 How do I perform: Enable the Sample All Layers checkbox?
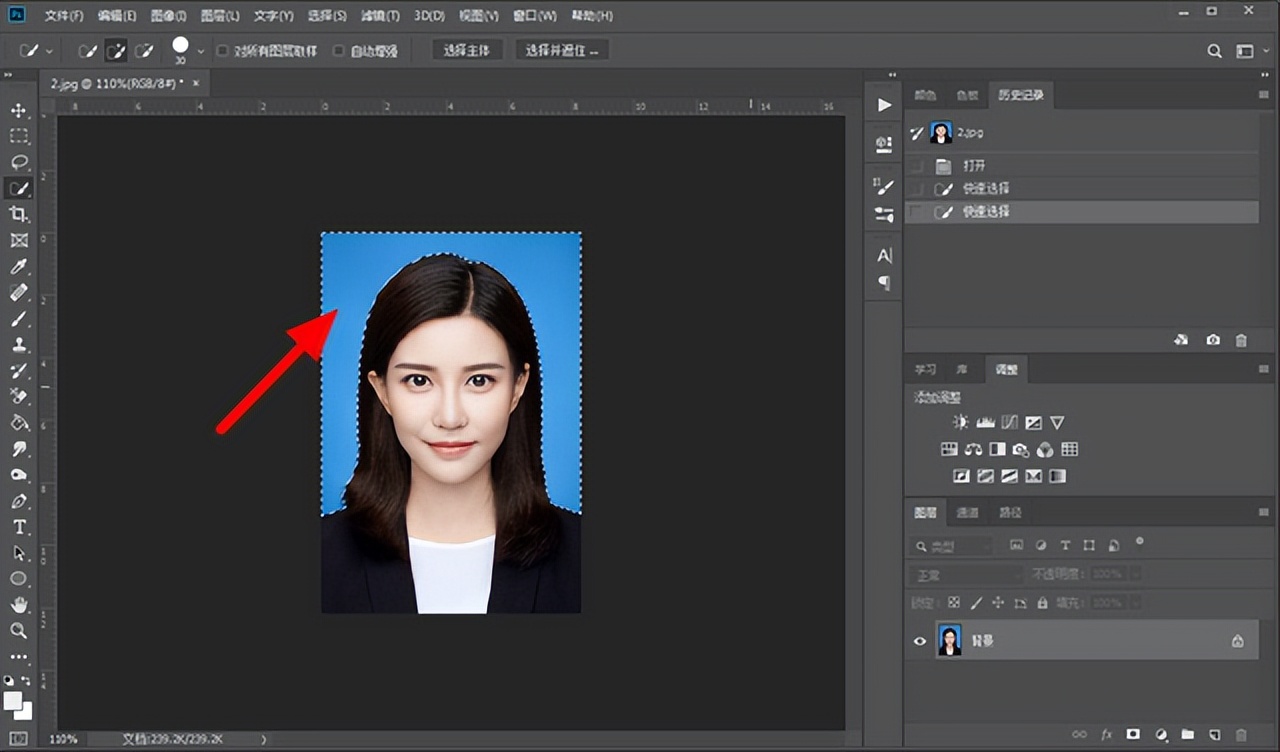point(221,49)
